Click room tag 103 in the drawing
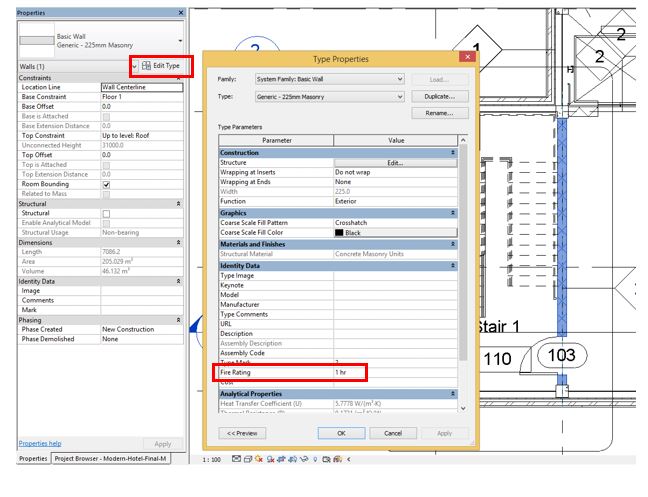648x497 pixels. pos(562,355)
